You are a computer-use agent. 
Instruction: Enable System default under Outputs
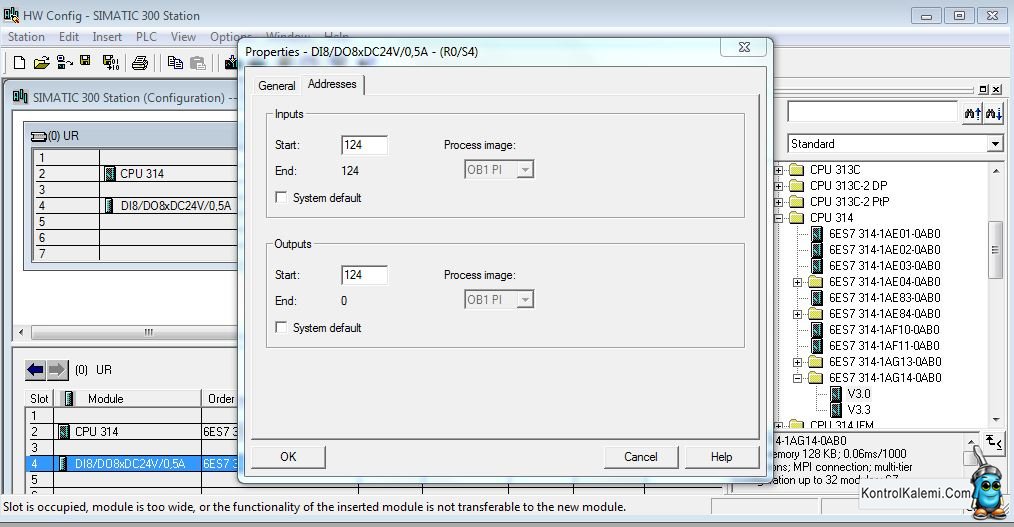(281, 327)
